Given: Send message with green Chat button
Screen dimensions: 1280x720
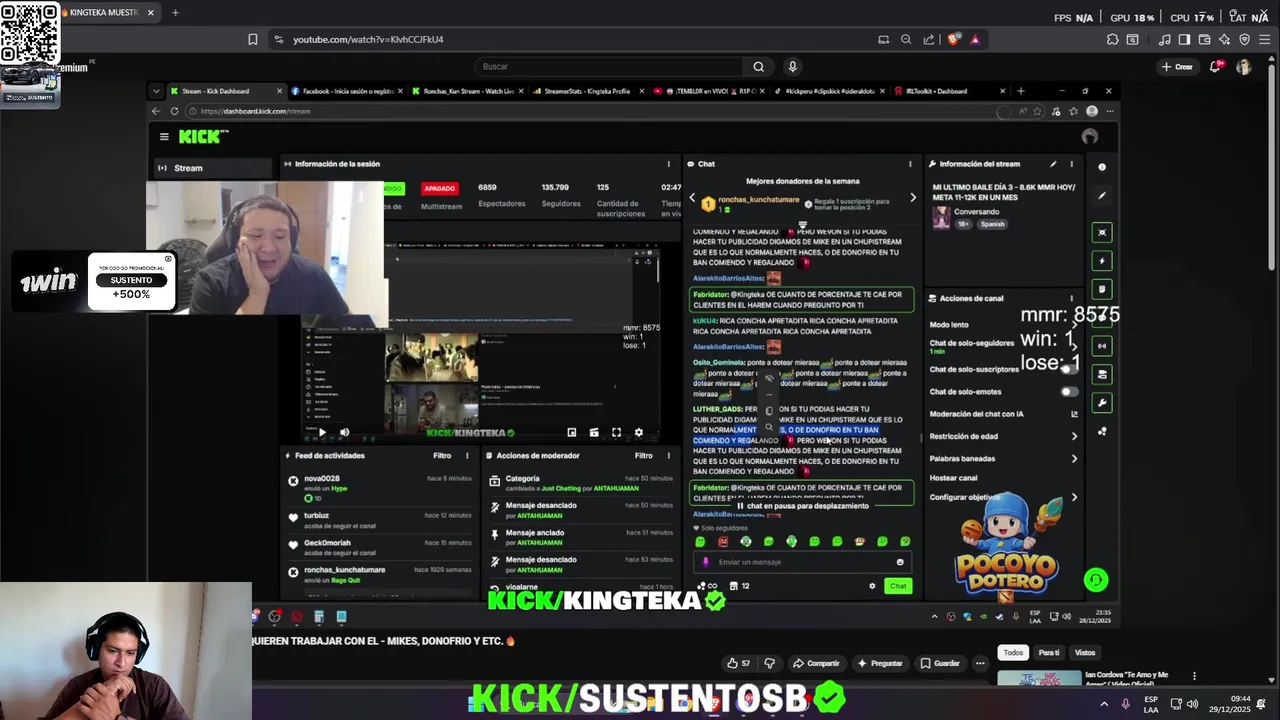Looking at the screenshot, I should point(898,586).
